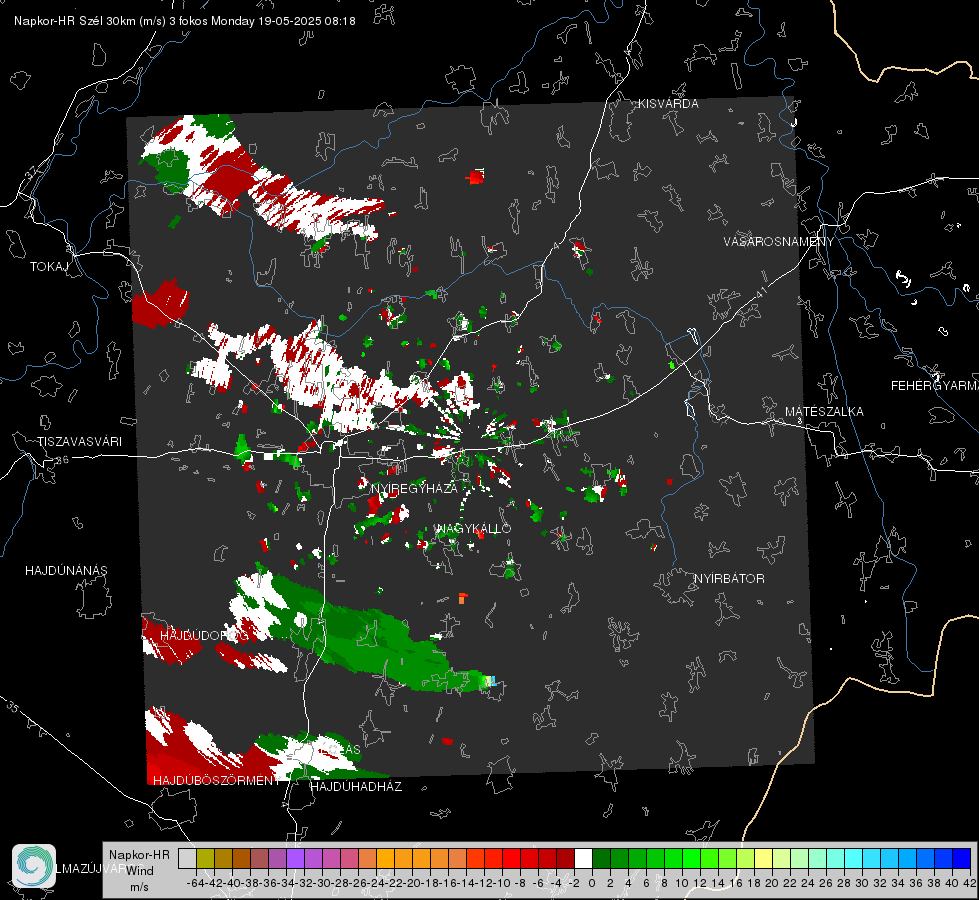Click the yellow swatch between 18 and 20
Viewport: 979px width, 900px height.
pos(763,858)
